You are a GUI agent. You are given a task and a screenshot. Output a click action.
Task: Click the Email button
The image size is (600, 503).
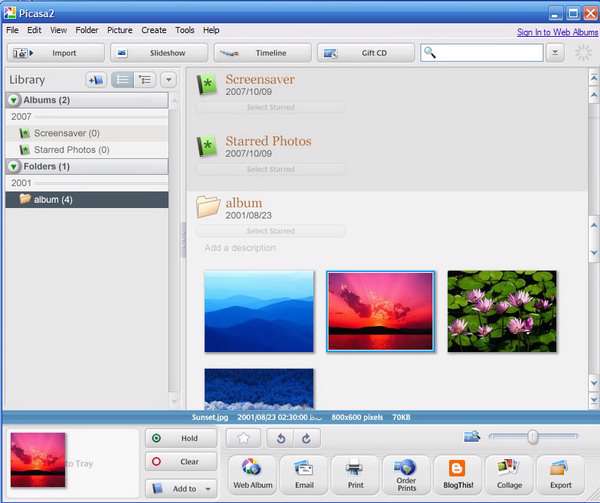[304, 475]
